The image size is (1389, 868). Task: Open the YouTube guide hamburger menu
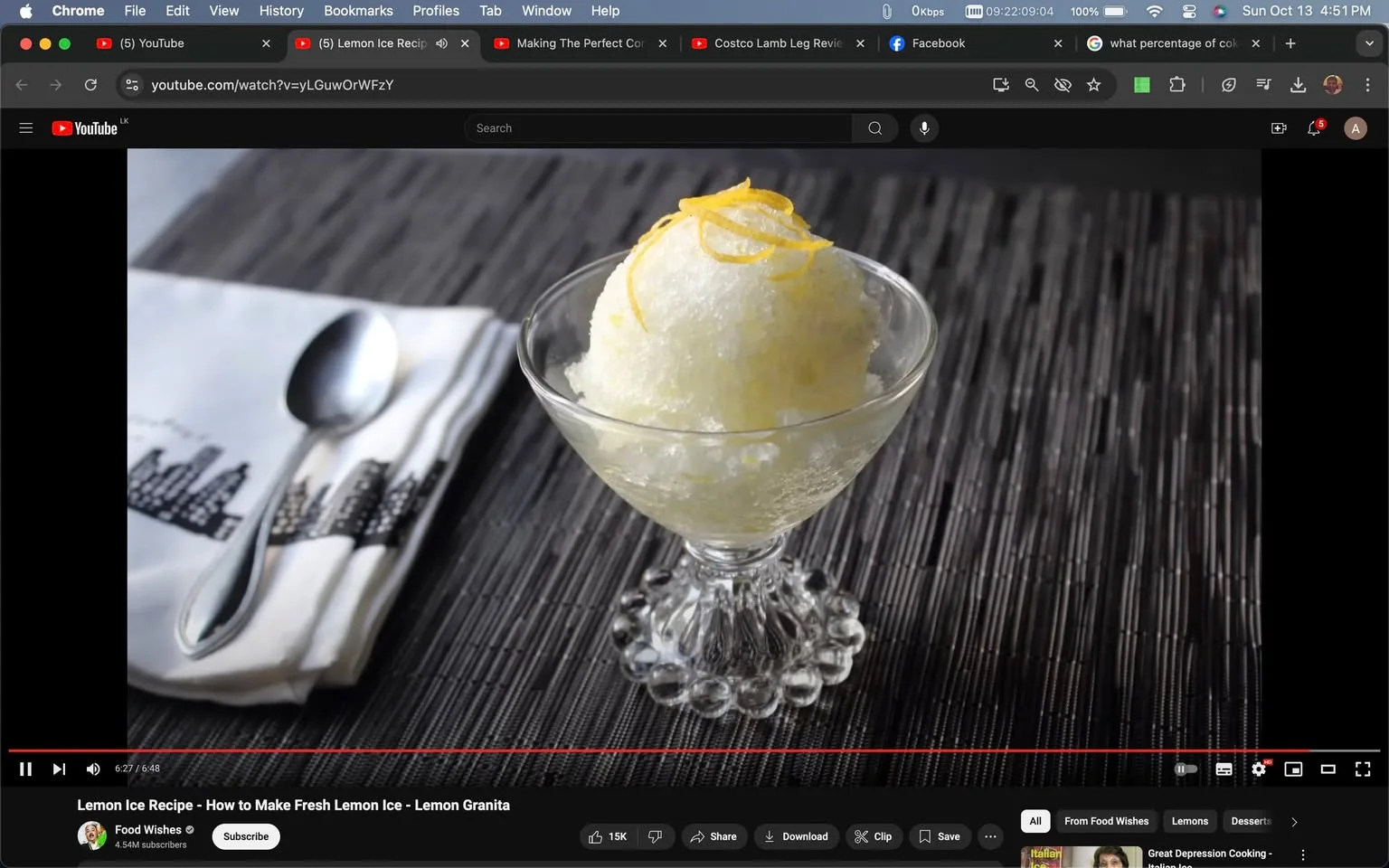click(26, 128)
